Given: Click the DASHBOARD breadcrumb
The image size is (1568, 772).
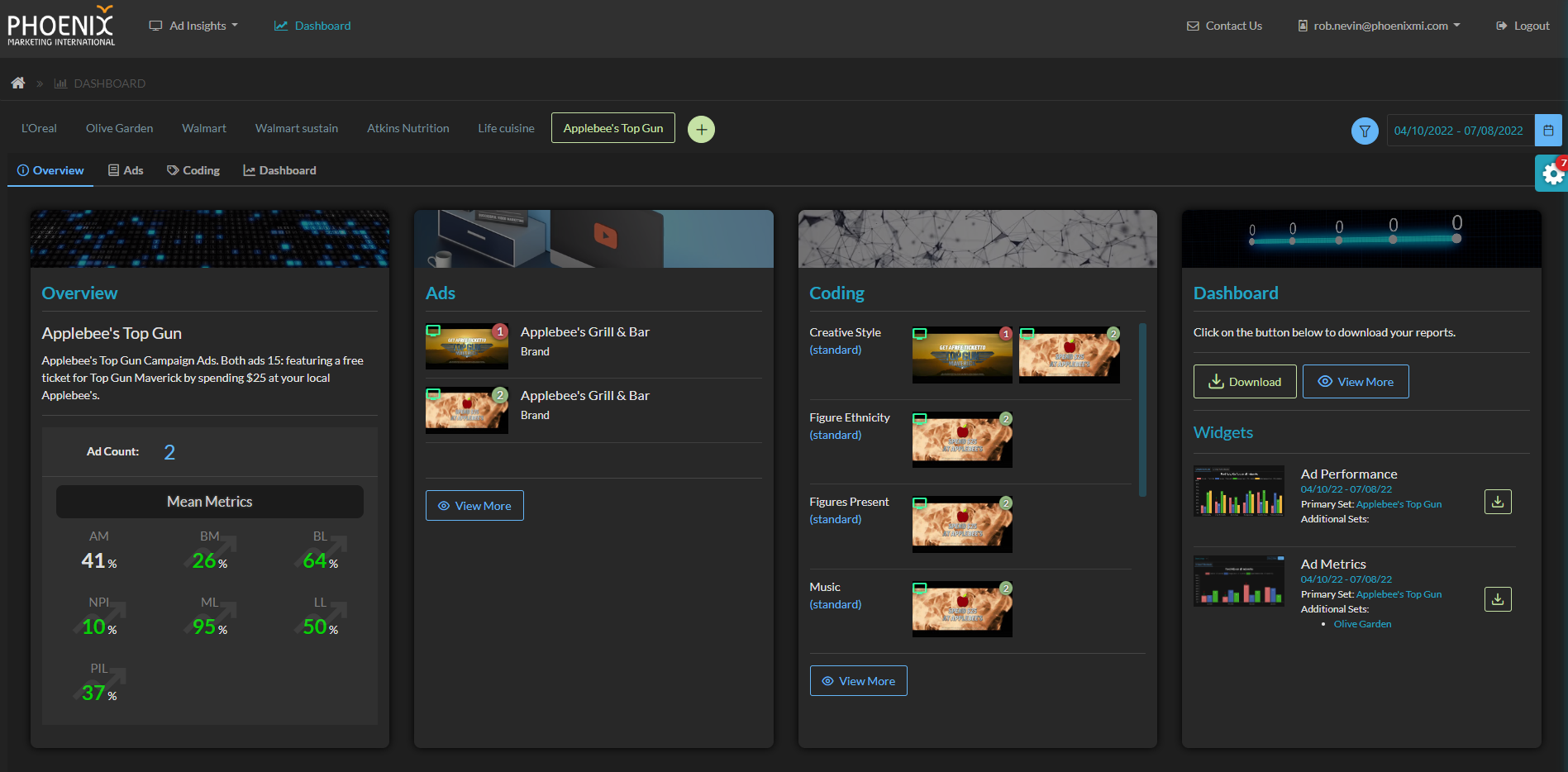Looking at the screenshot, I should (x=100, y=83).
